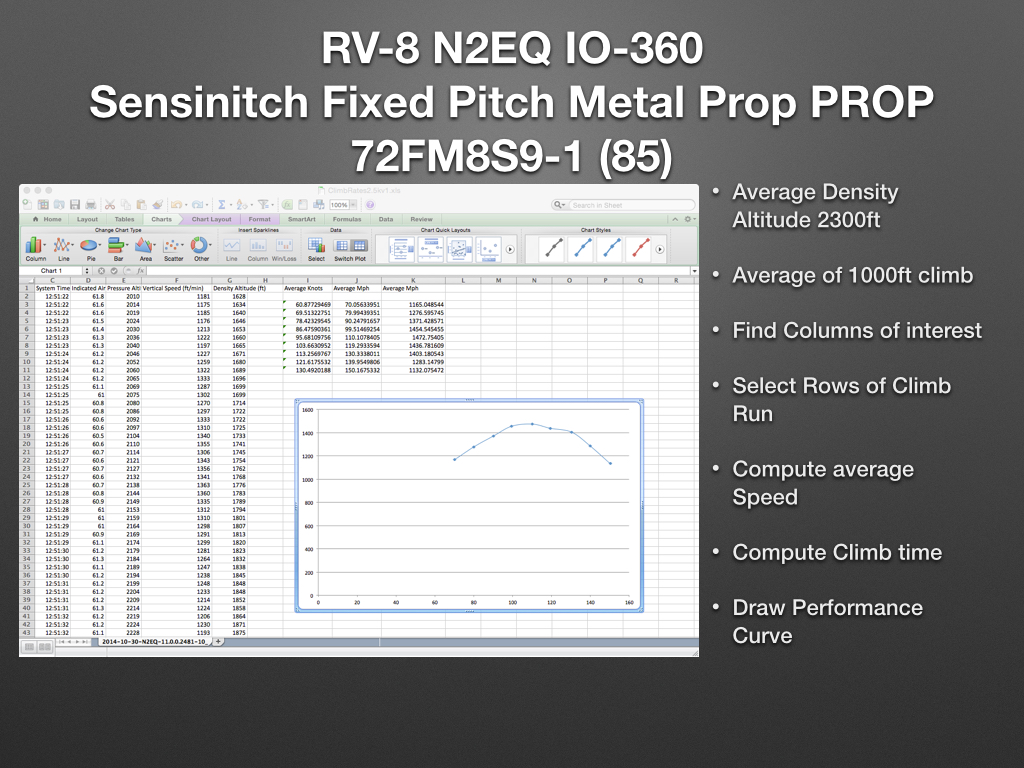The width and height of the screenshot is (1024, 768).
Task: Pick the Scatter chart type icon
Action: pyautogui.click(x=173, y=246)
